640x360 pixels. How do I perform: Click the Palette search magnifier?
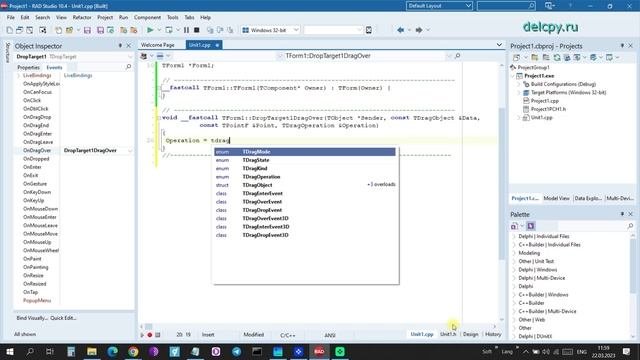pos(630,226)
